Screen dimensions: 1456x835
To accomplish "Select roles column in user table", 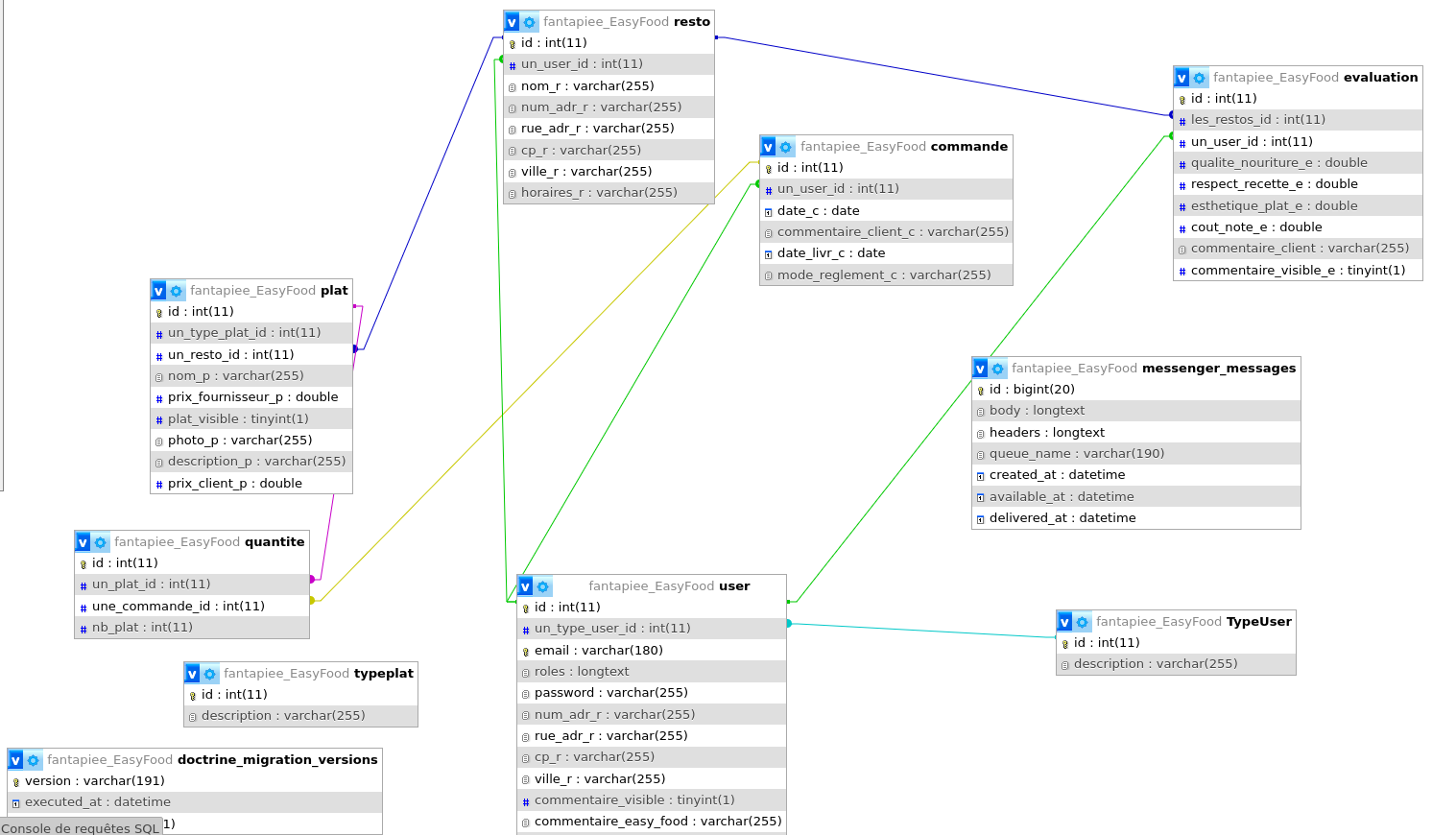I will tap(652, 672).
